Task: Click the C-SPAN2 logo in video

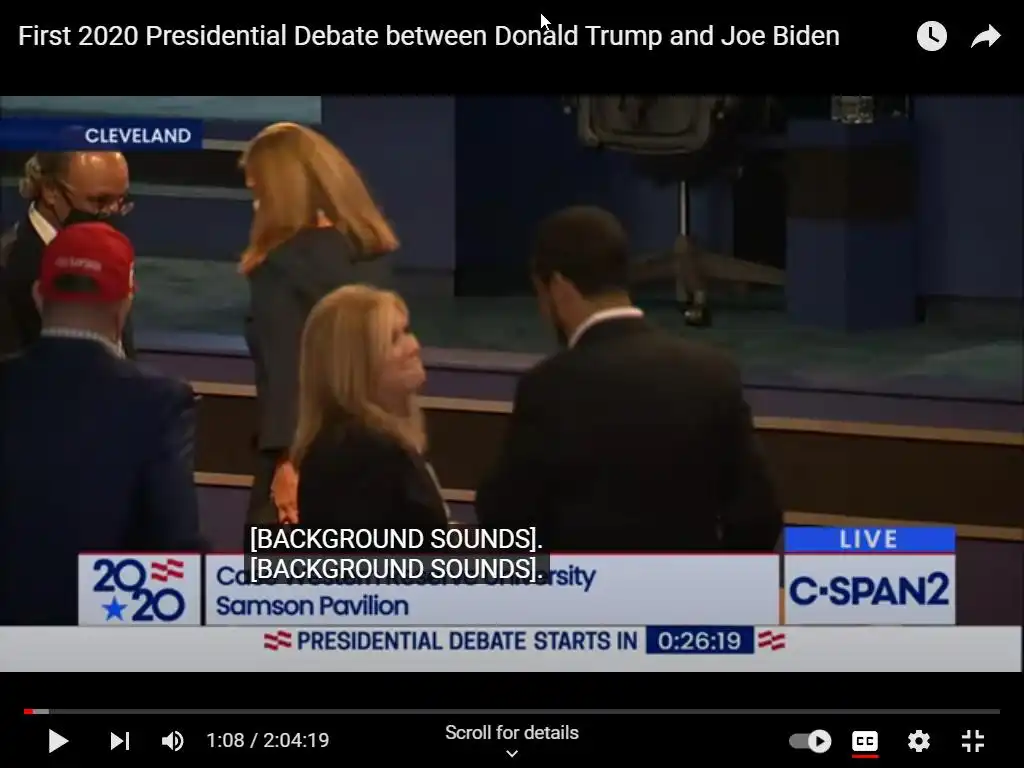Action: click(869, 590)
